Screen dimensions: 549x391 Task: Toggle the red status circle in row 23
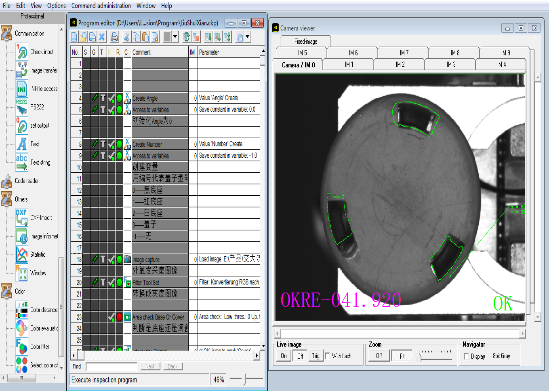119,317
